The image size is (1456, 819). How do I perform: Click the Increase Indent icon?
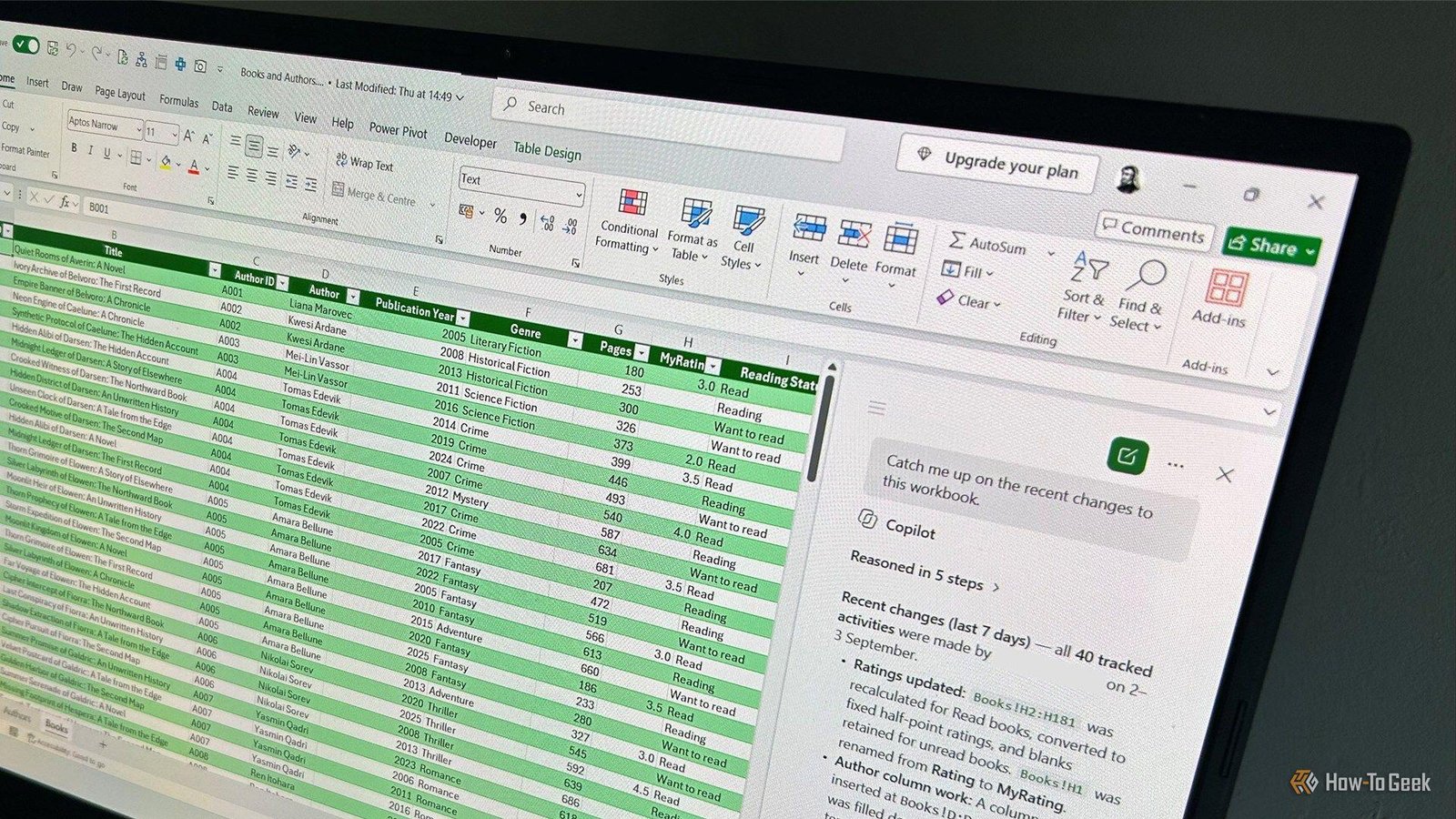point(311,185)
